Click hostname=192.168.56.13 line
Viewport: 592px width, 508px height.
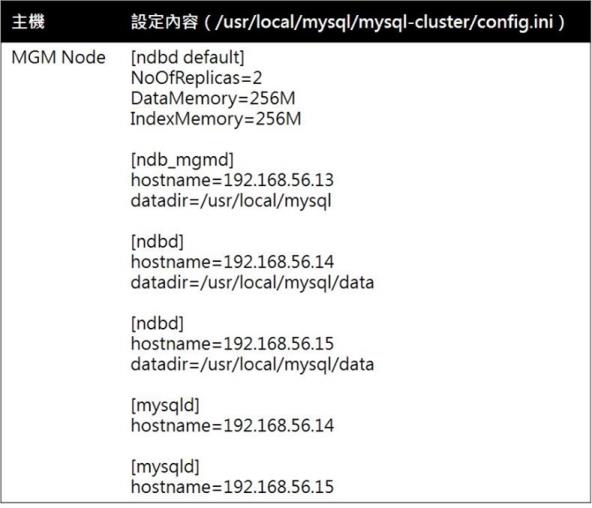click(232, 180)
